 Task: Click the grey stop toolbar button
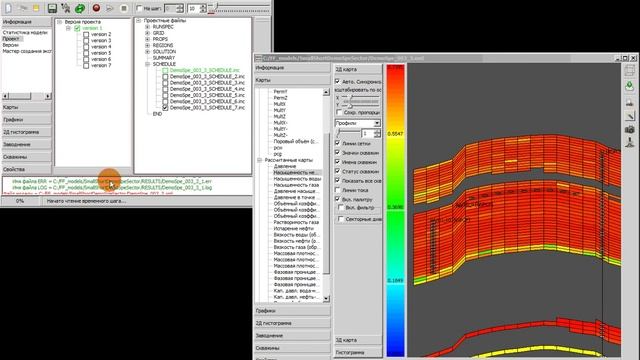[124, 8]
